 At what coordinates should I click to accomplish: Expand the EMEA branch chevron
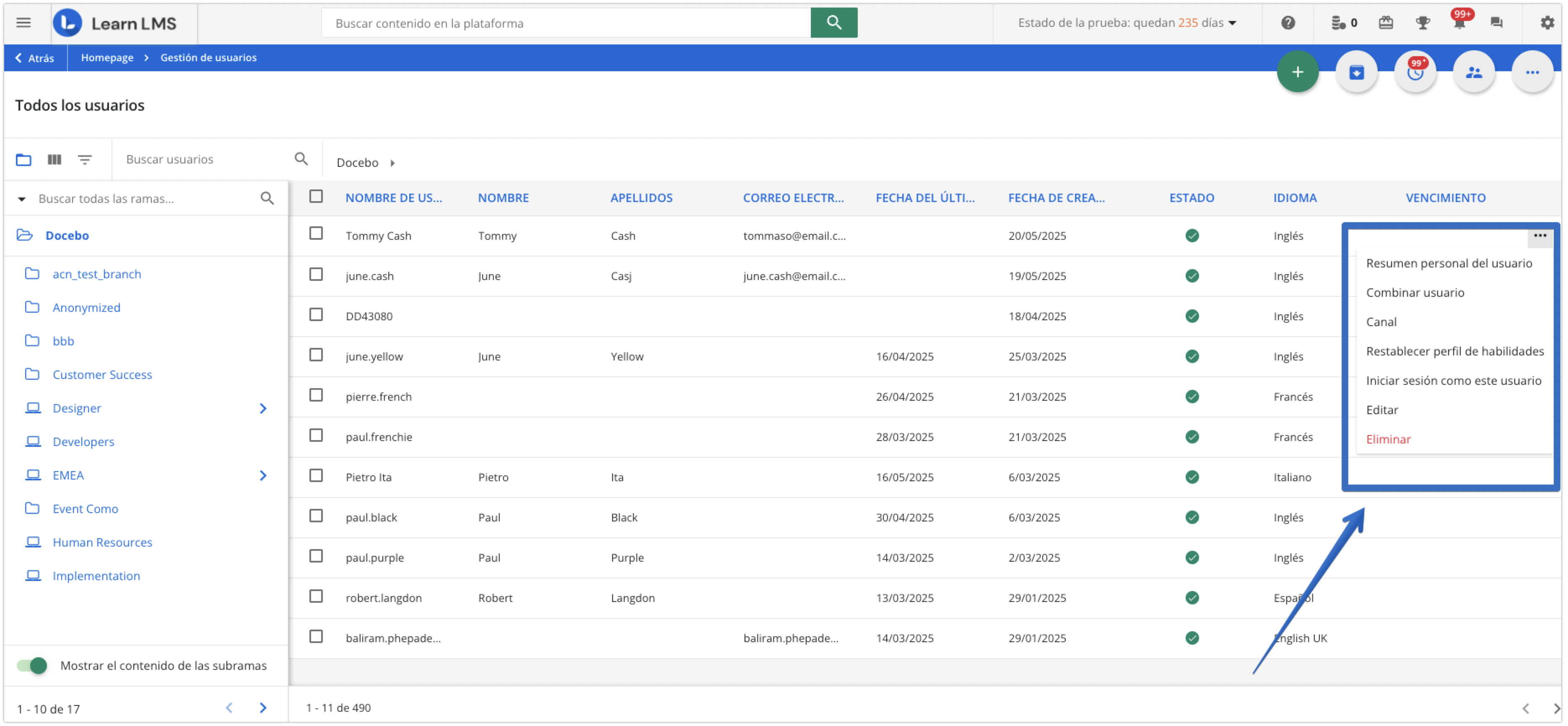[263, 475]
